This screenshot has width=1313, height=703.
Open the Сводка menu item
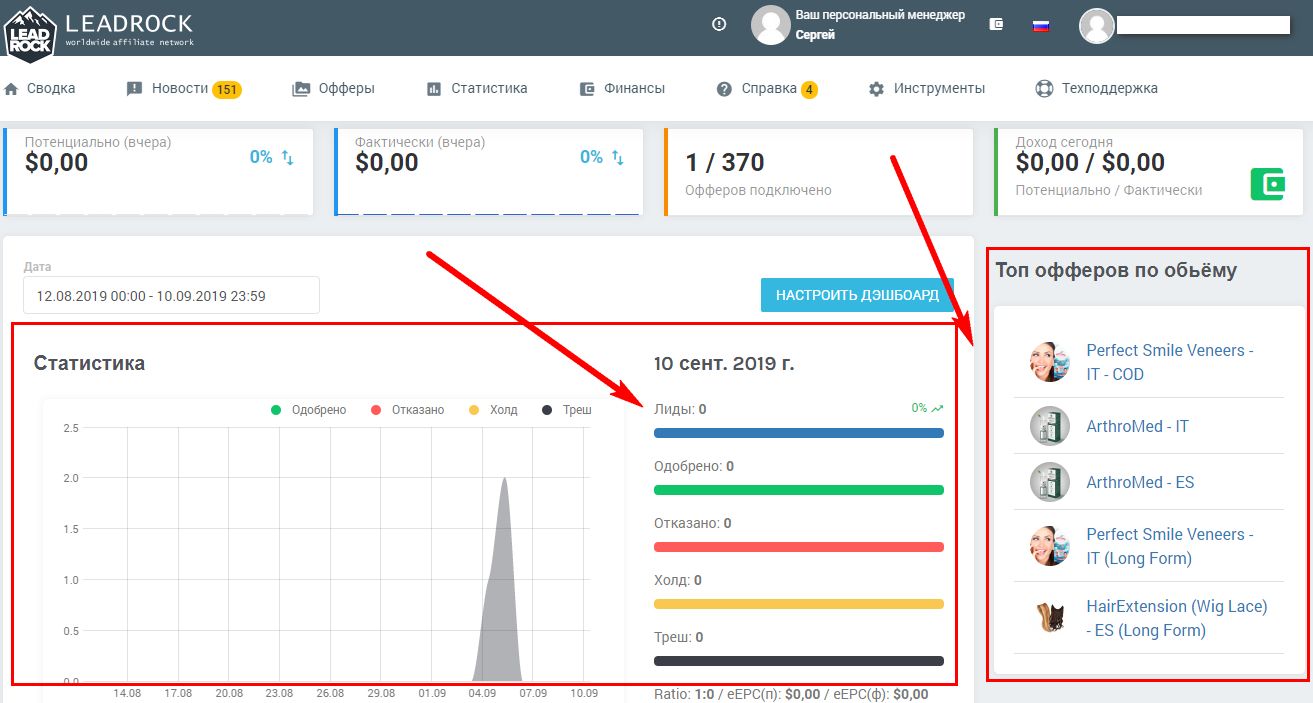(x=40, y=88)
